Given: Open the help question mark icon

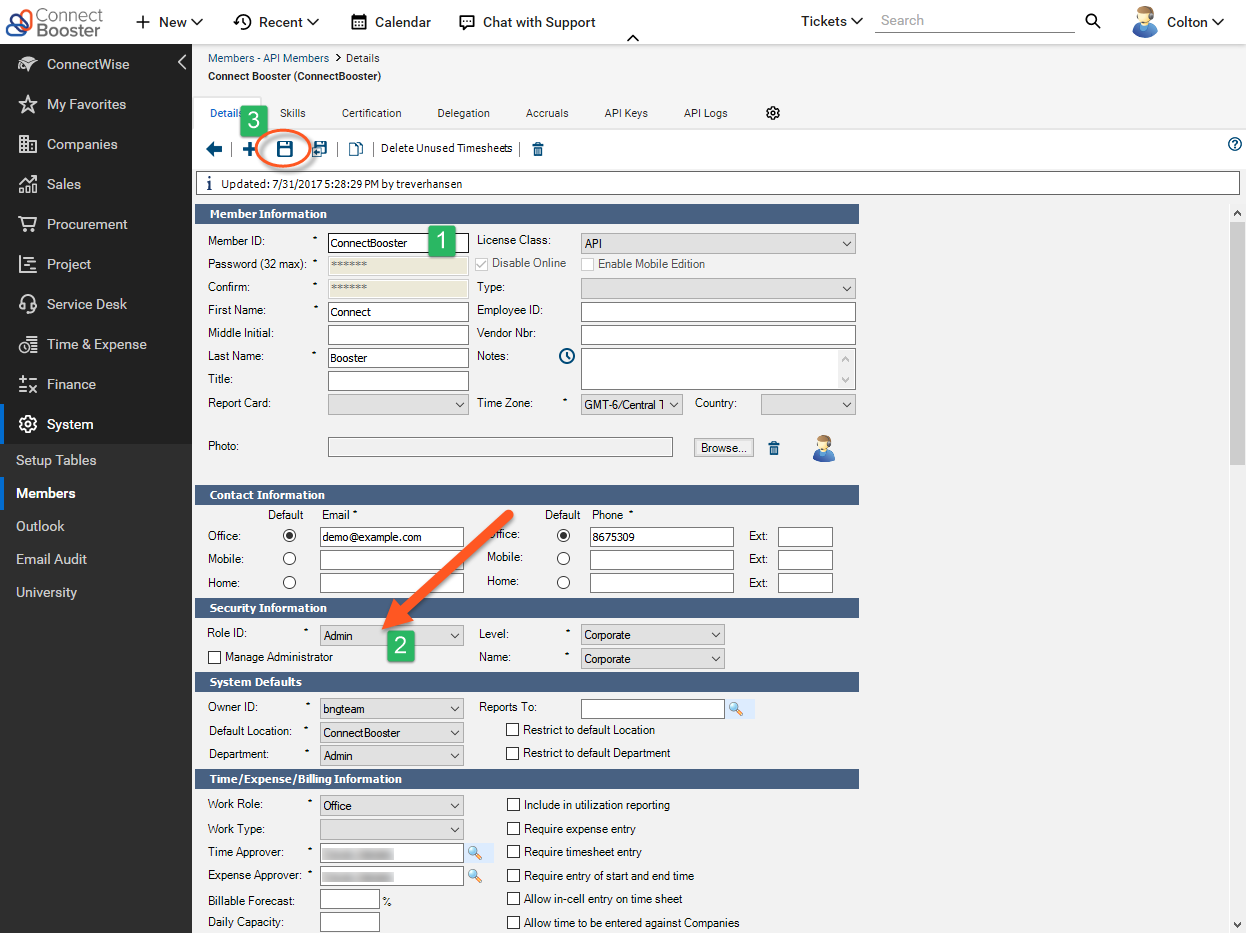Looking at the screenshot, I should (1235, 144).
